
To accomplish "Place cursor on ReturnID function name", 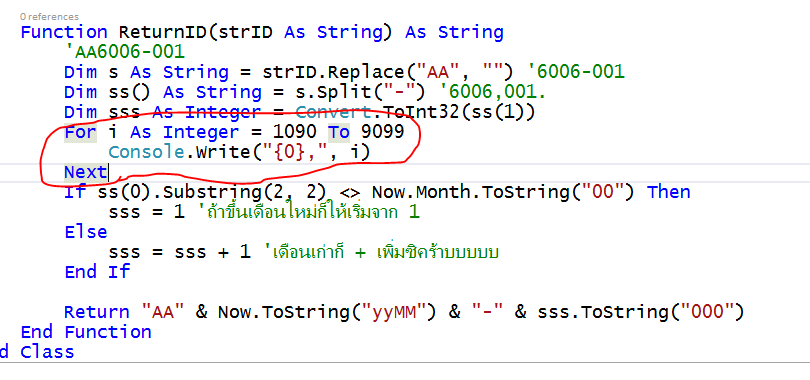I will 162,32.
